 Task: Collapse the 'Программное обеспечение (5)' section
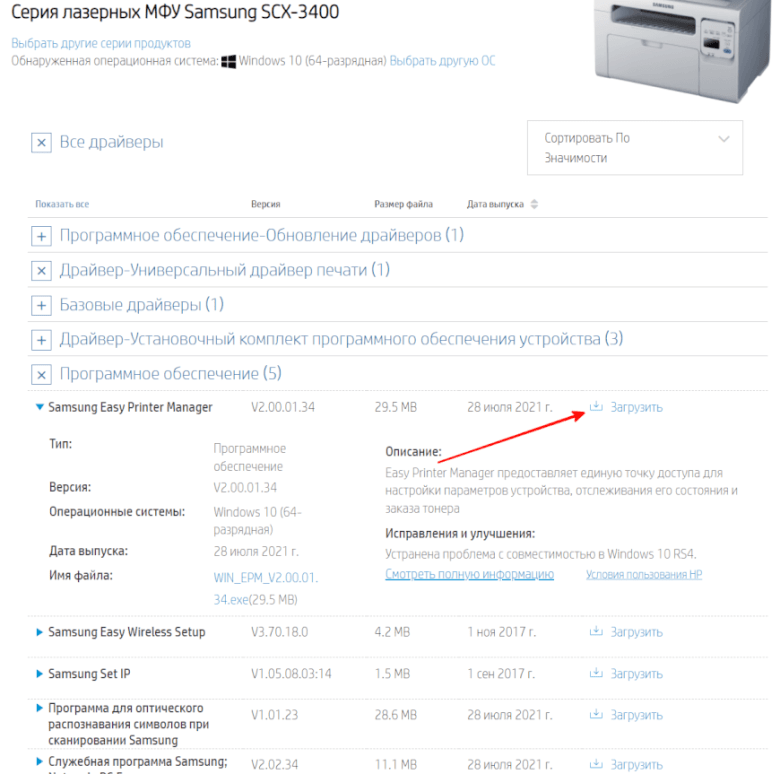41,375
